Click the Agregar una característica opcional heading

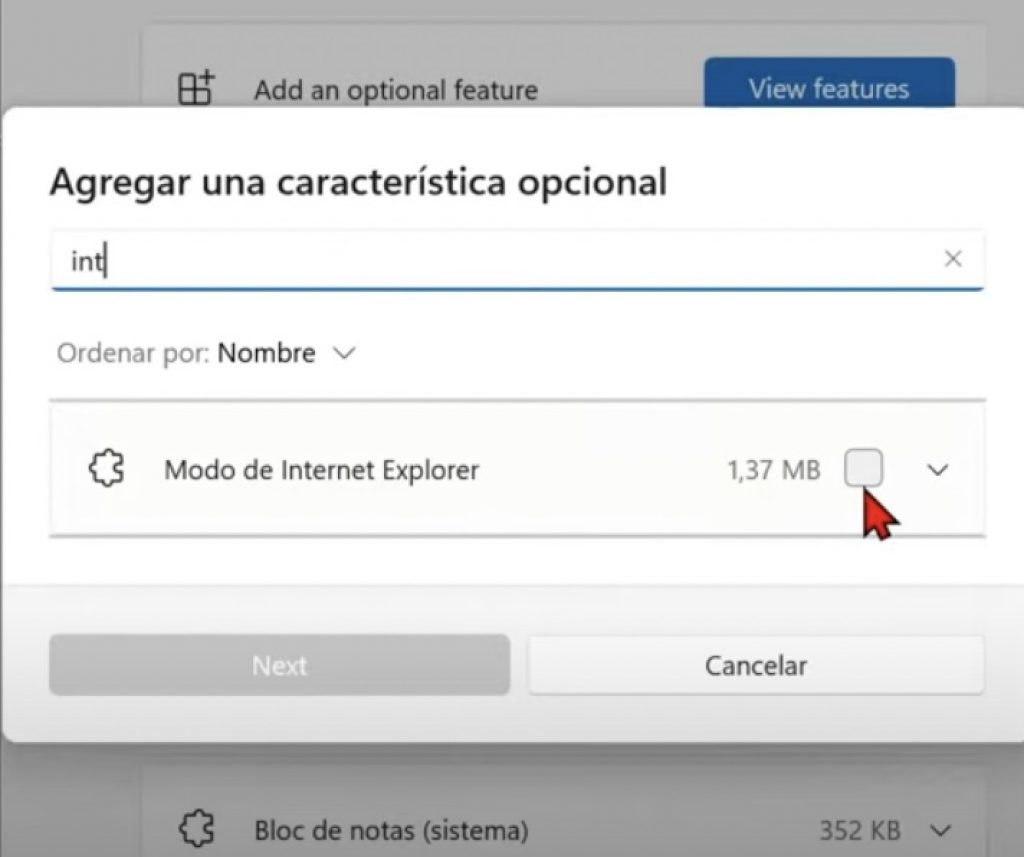click(359, 182)
